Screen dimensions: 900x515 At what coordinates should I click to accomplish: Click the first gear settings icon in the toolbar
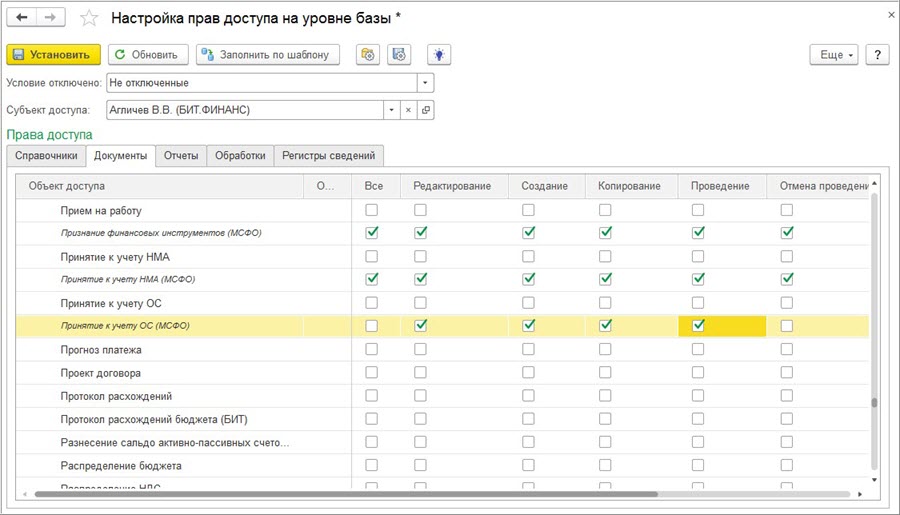click(x=368, y=55)
